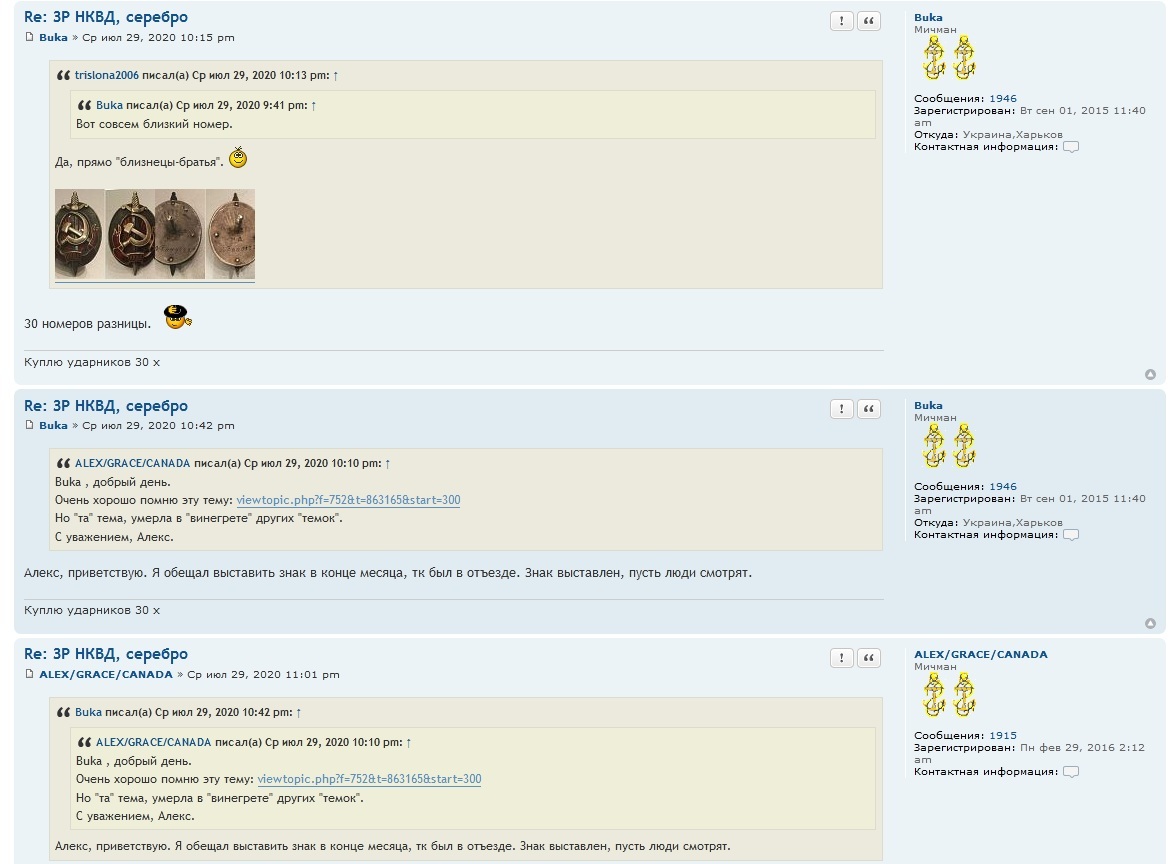The width and height of the screenshot is (1171, 864).
Task: Open ALEX/GRACE/CANADA profile in right sidebar
Action: pos(980,655)
